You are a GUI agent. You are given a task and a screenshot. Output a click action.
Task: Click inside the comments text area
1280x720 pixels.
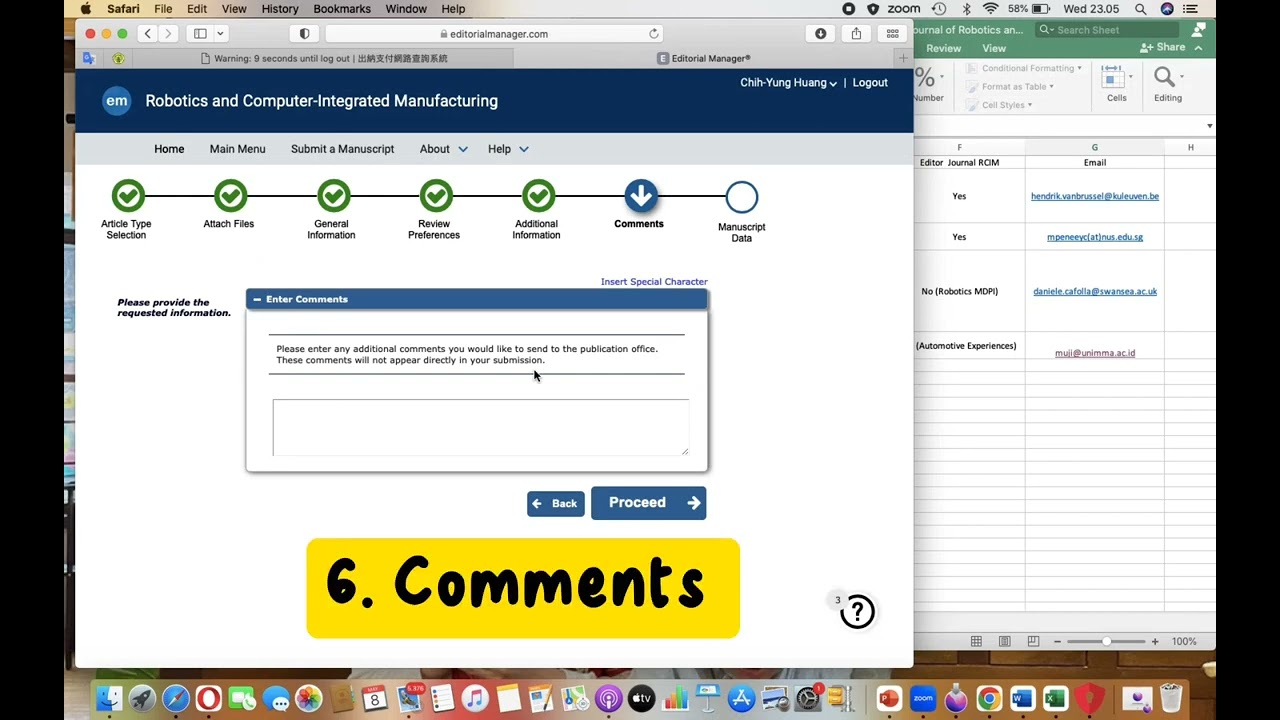coord(481,427)
